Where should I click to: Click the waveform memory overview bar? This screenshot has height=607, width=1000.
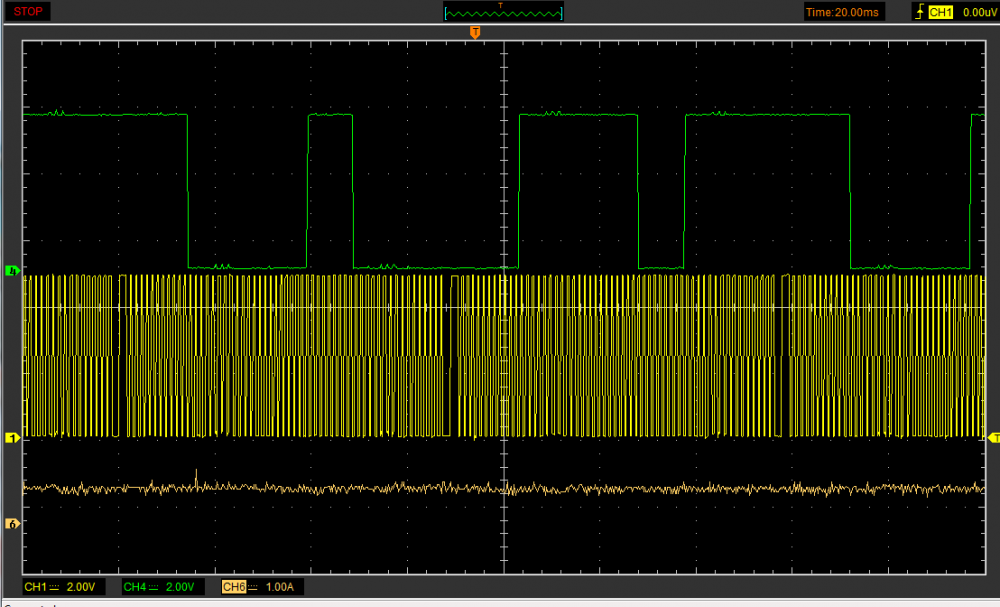coord(503,13)
